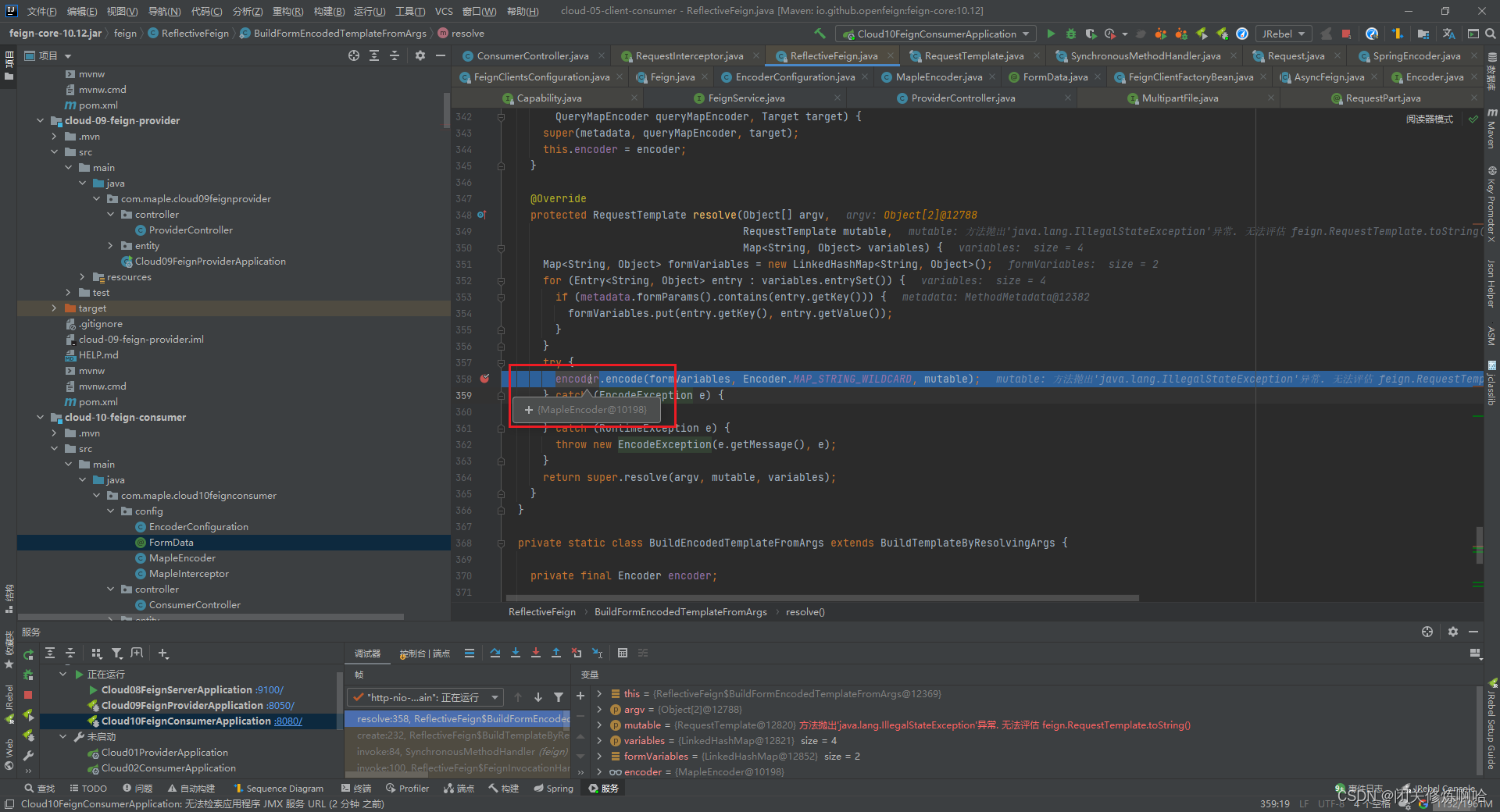Toggle frames filter funnel icon
Viewport: 1500px width, 812px height.
[559, 697]
